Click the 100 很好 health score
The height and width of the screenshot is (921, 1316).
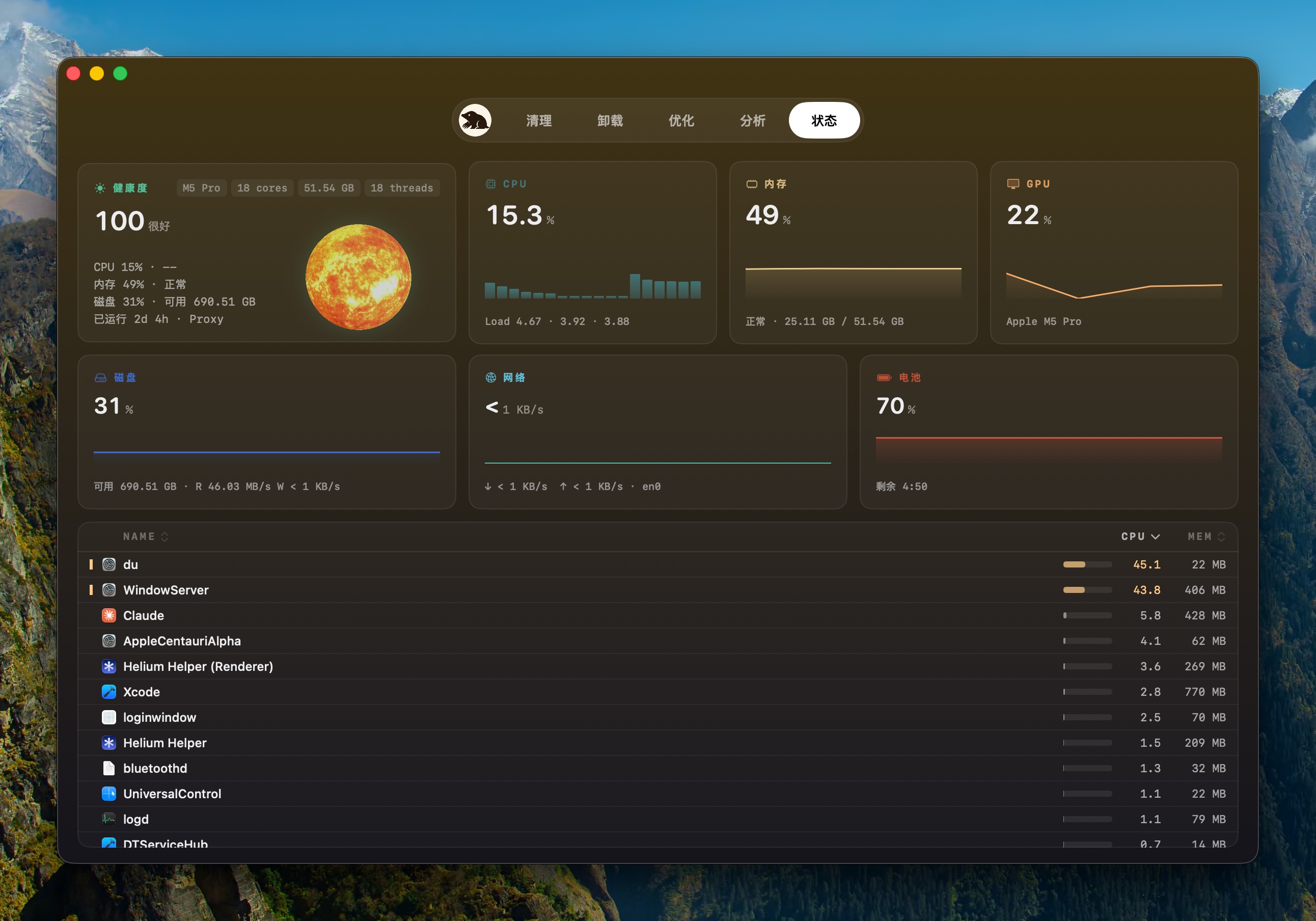tap(133, 222)
